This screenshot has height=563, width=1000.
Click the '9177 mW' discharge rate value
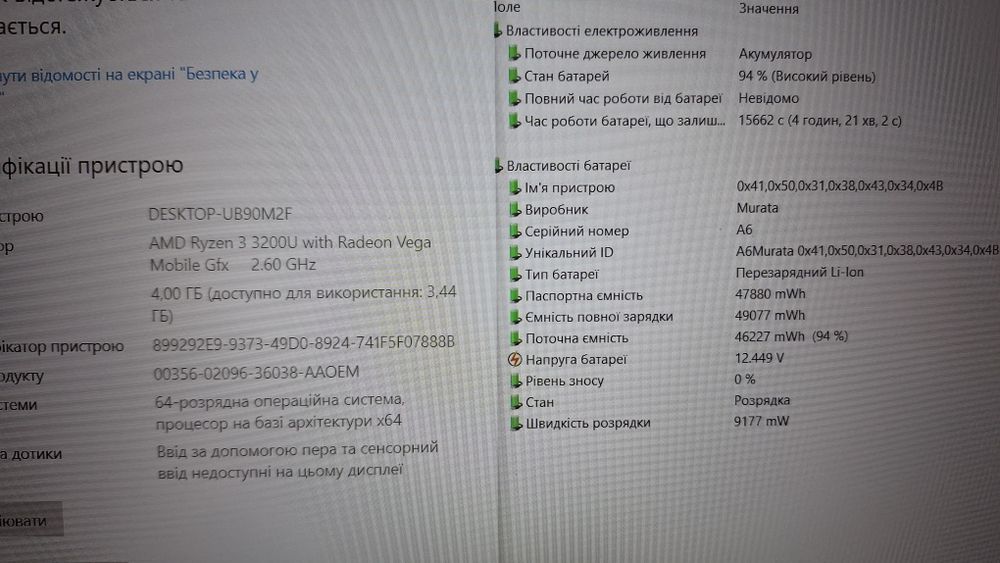click(761, 421)
